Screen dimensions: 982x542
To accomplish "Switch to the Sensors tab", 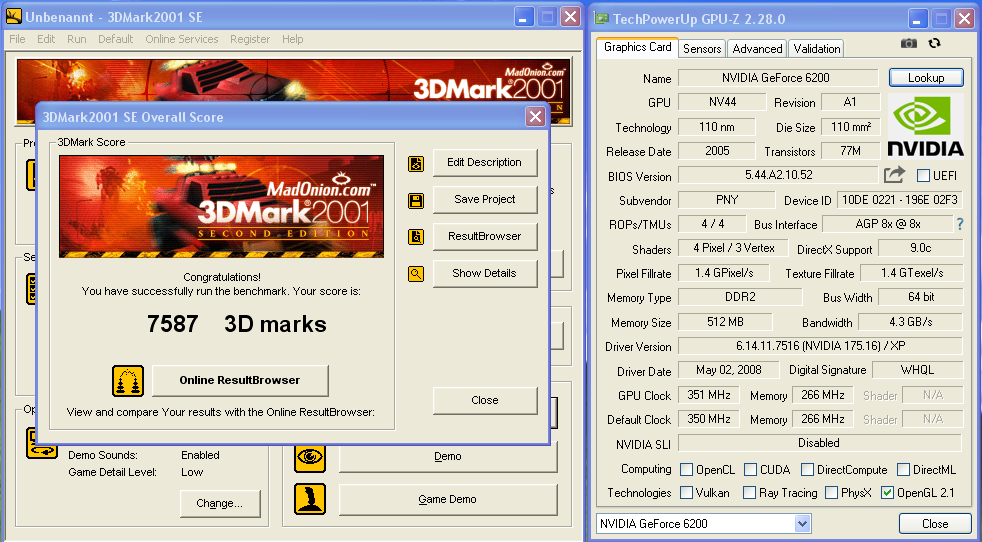I will point(702,48).
